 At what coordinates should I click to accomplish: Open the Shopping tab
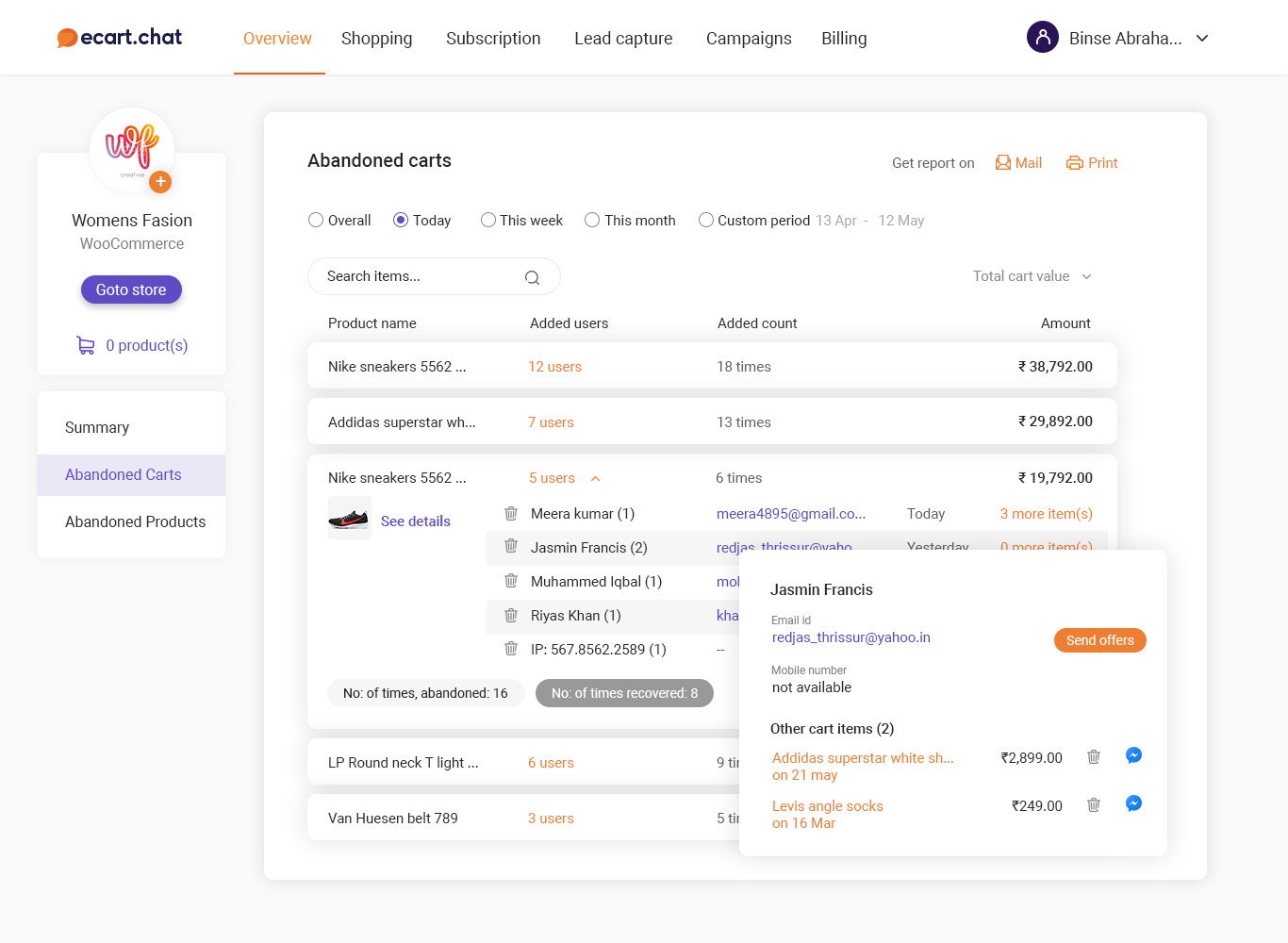[377, 39]
